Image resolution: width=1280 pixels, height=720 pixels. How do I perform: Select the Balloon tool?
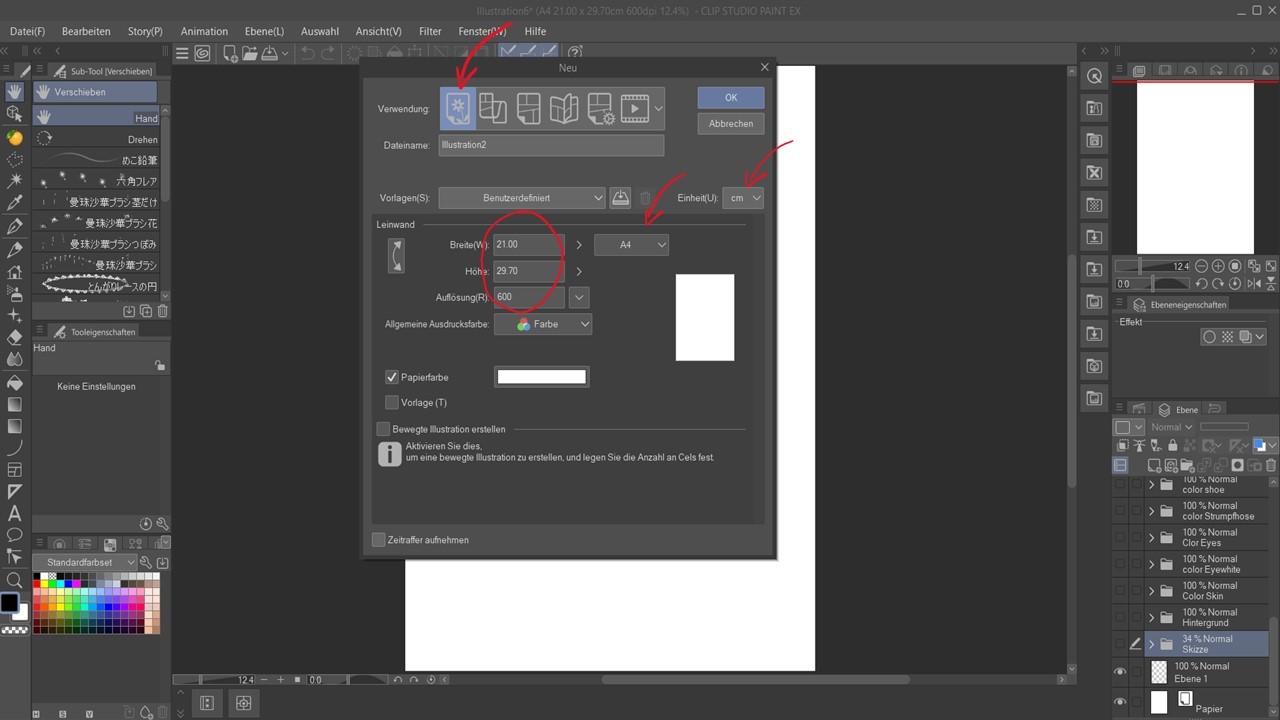14,535
